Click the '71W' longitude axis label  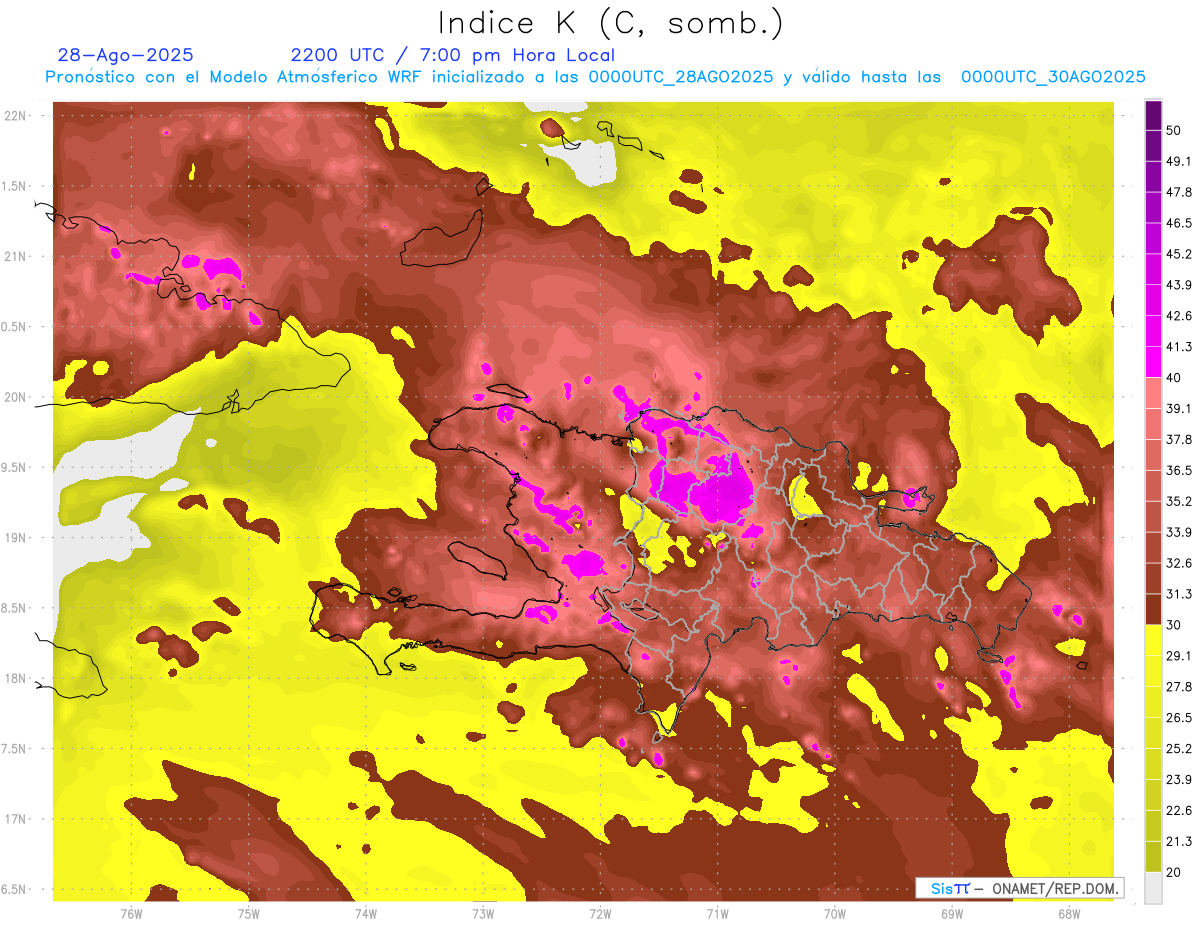[x=717, y=914]
